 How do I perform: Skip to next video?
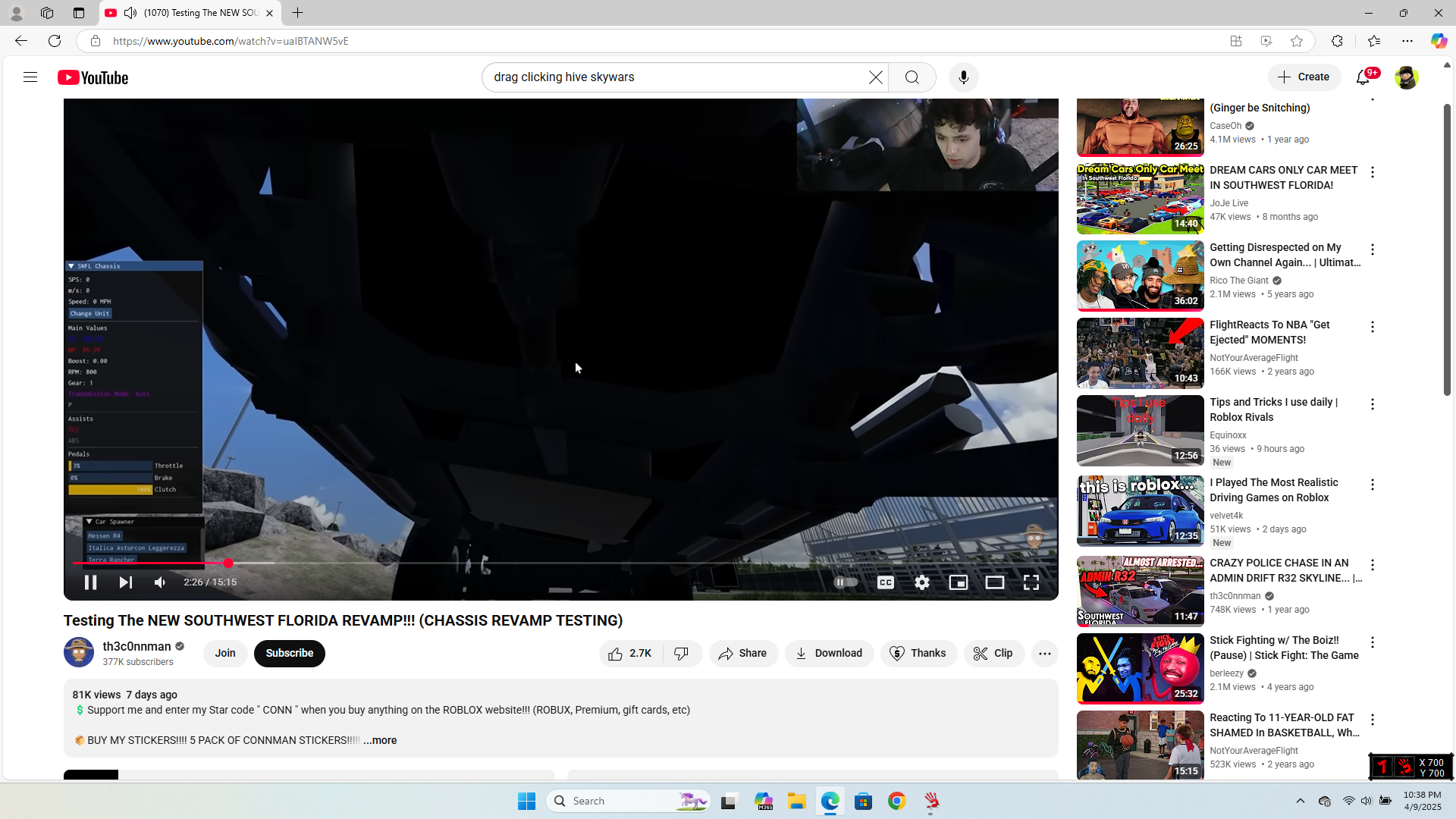126,582
